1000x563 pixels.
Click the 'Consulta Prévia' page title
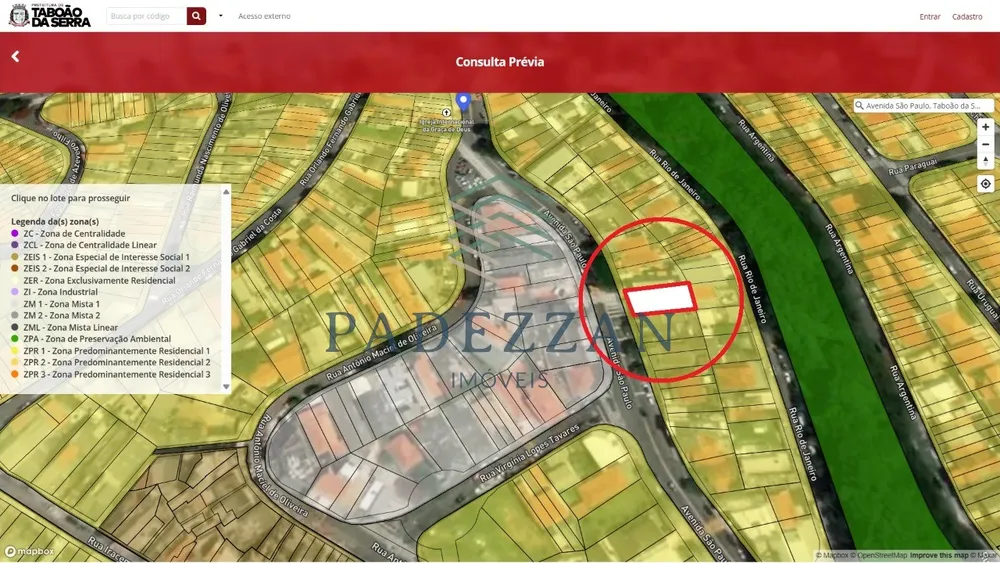tap(500, 62)
